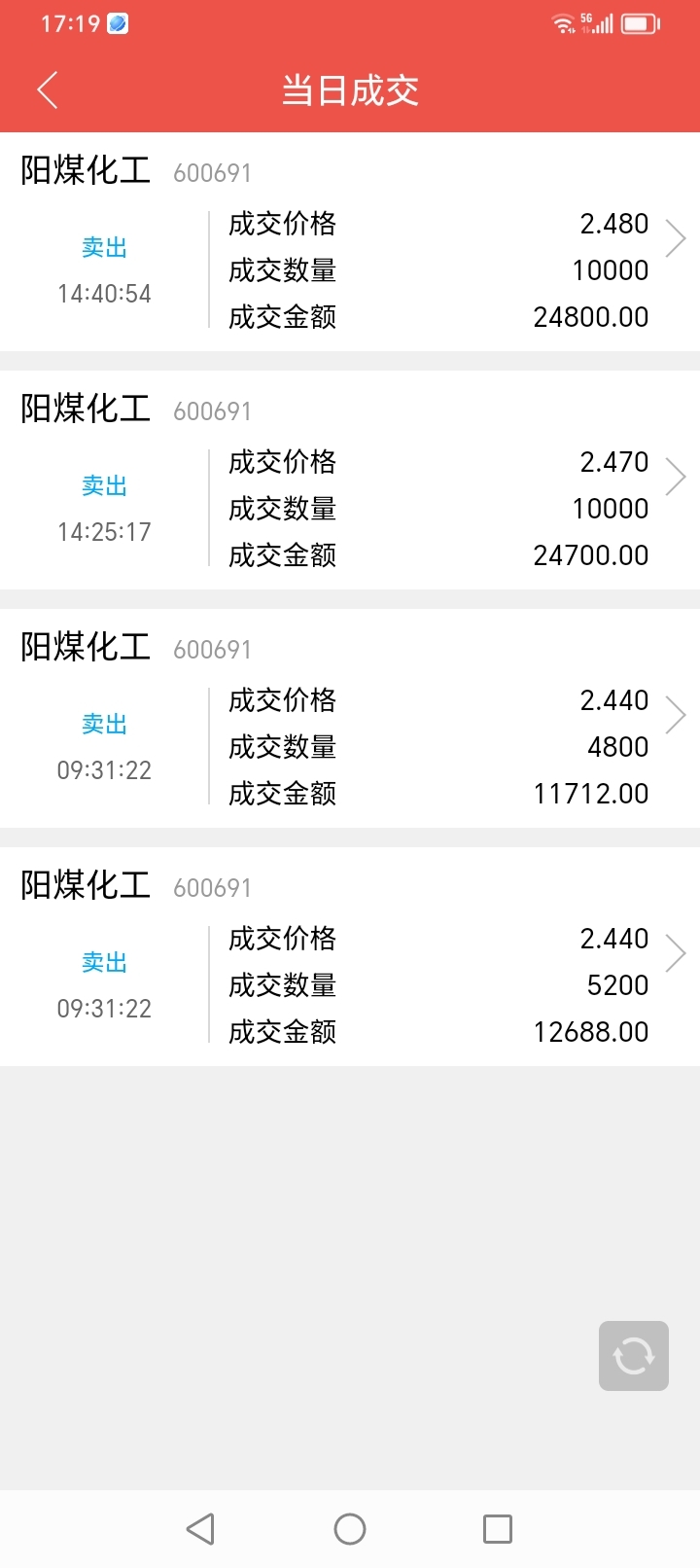Image resolution: width=700 pixels, height=1568 pixels.
Task: Expand the 14:25:17 trade chevron
Action: (x=676, y=477)
